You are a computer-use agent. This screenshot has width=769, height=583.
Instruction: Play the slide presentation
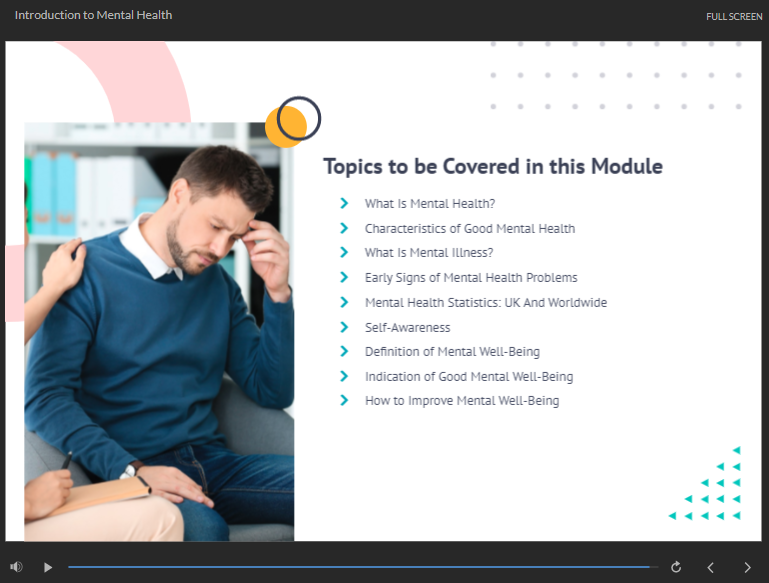(48, 567)
